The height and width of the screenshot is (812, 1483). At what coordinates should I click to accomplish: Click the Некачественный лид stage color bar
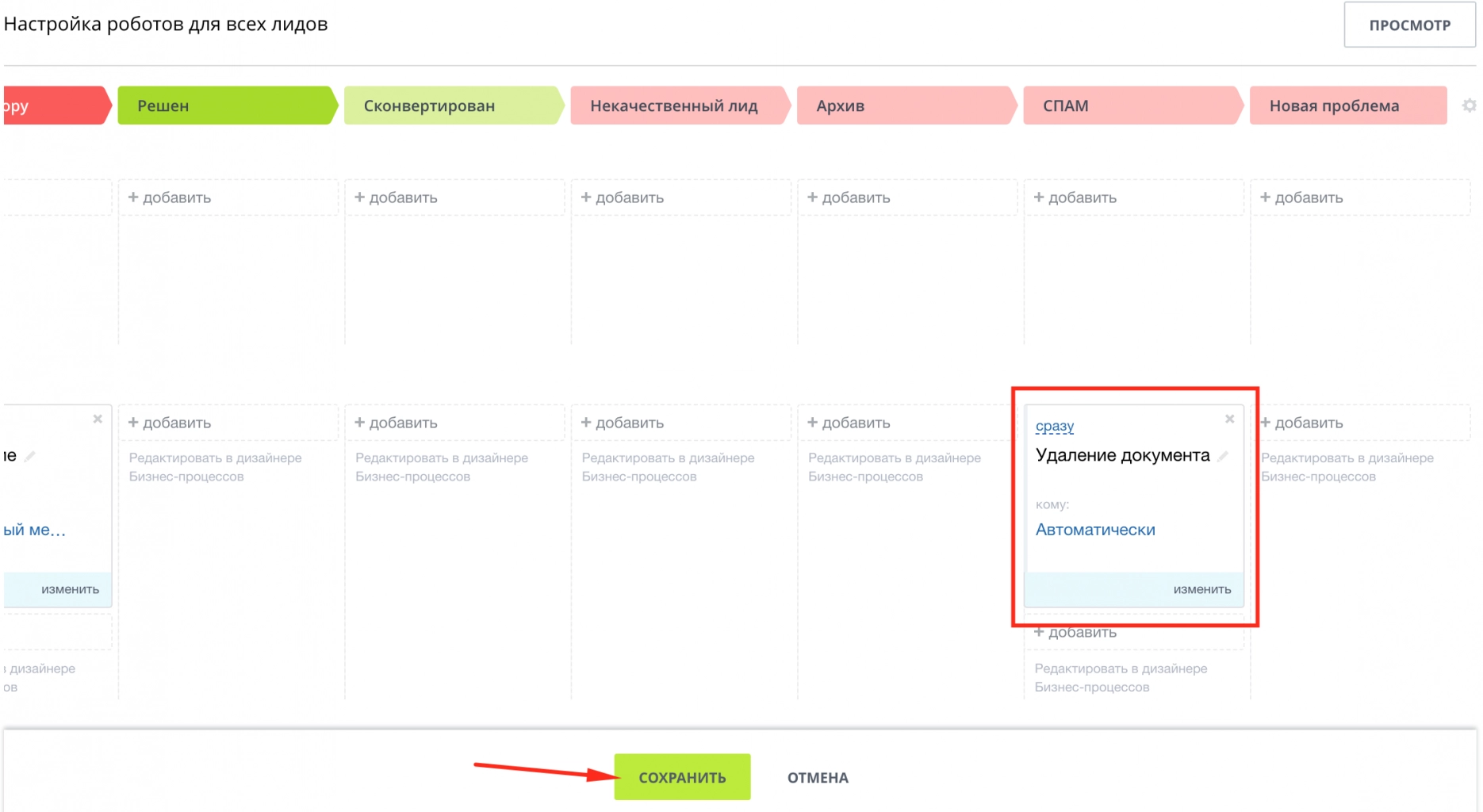tap(678, 105)
